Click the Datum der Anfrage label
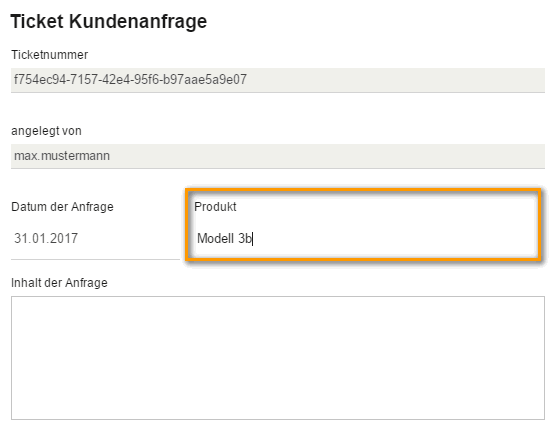 click(x=62, y=206)
